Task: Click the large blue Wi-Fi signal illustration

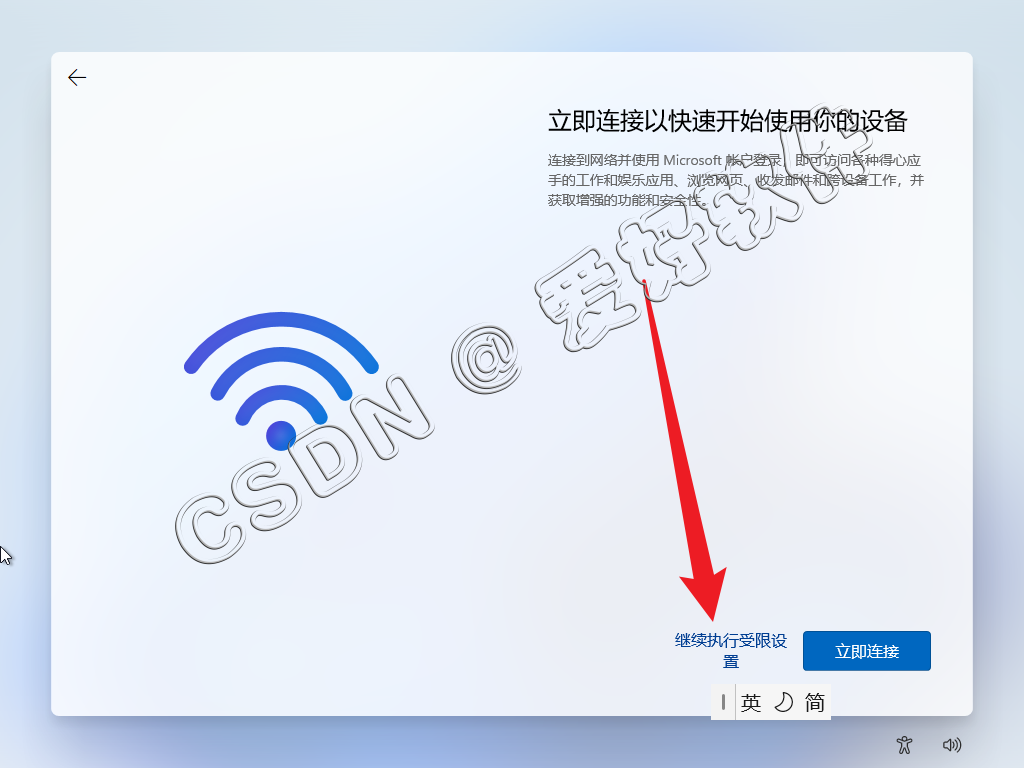Action: click(281, 381)
